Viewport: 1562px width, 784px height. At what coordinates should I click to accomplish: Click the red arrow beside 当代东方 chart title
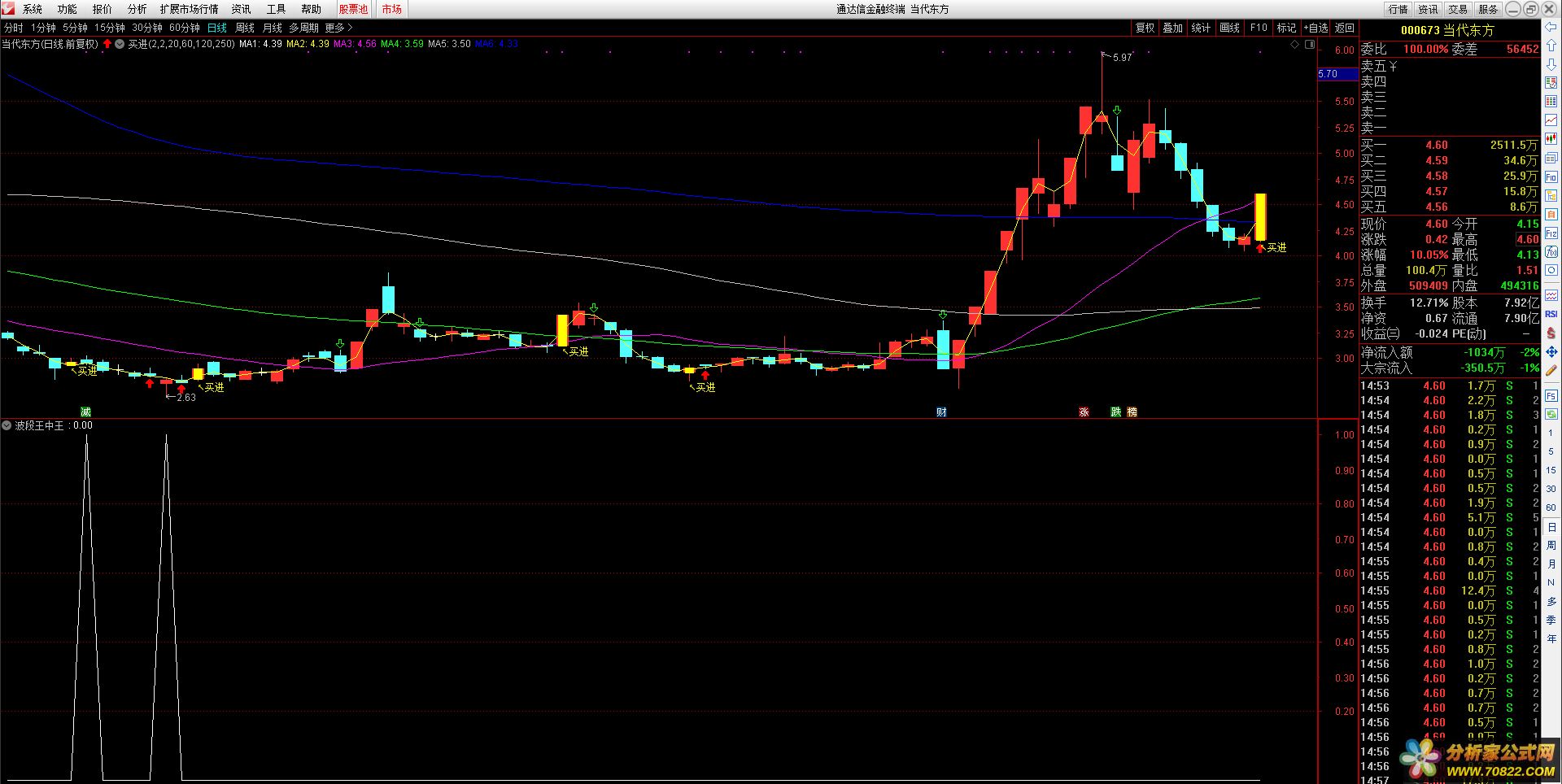[x=107, y=44]
